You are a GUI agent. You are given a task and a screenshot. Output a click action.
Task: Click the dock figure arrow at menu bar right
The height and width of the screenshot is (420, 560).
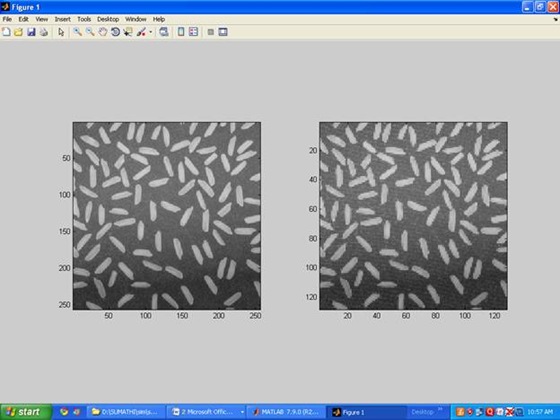(556, 19)
